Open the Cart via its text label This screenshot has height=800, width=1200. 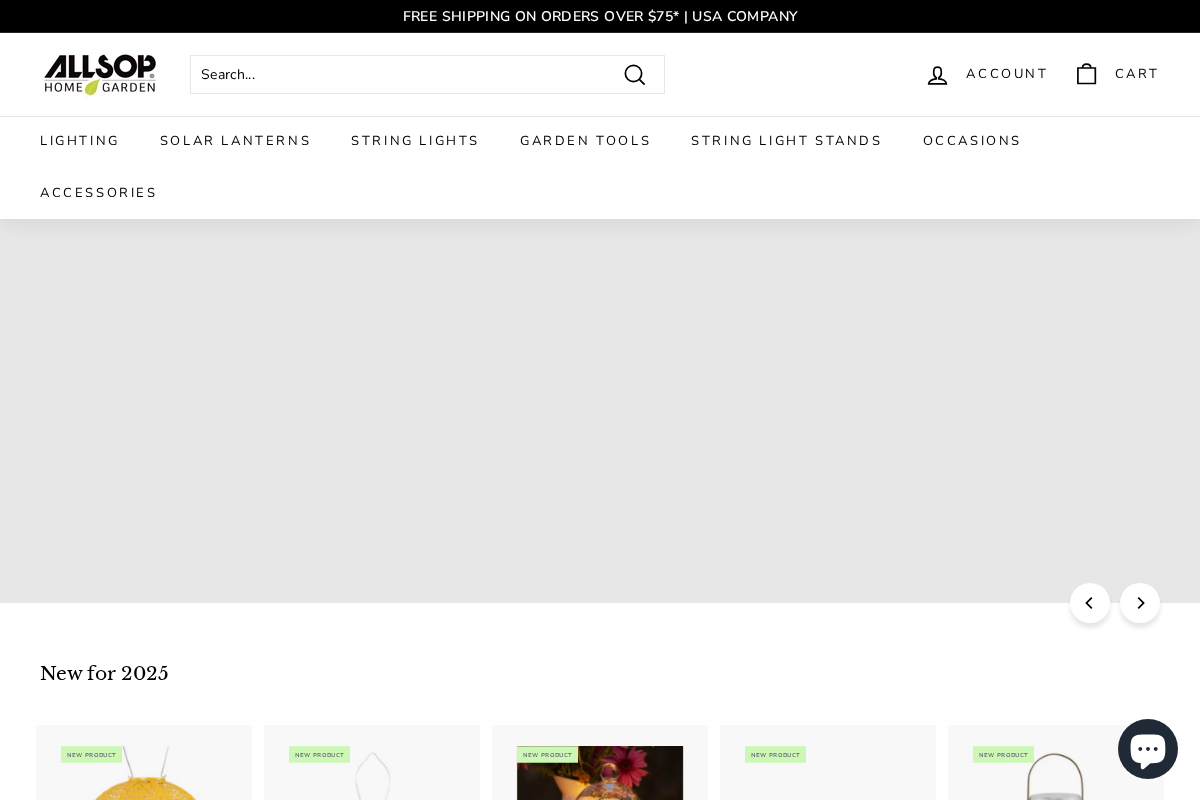pos(1137,74)
